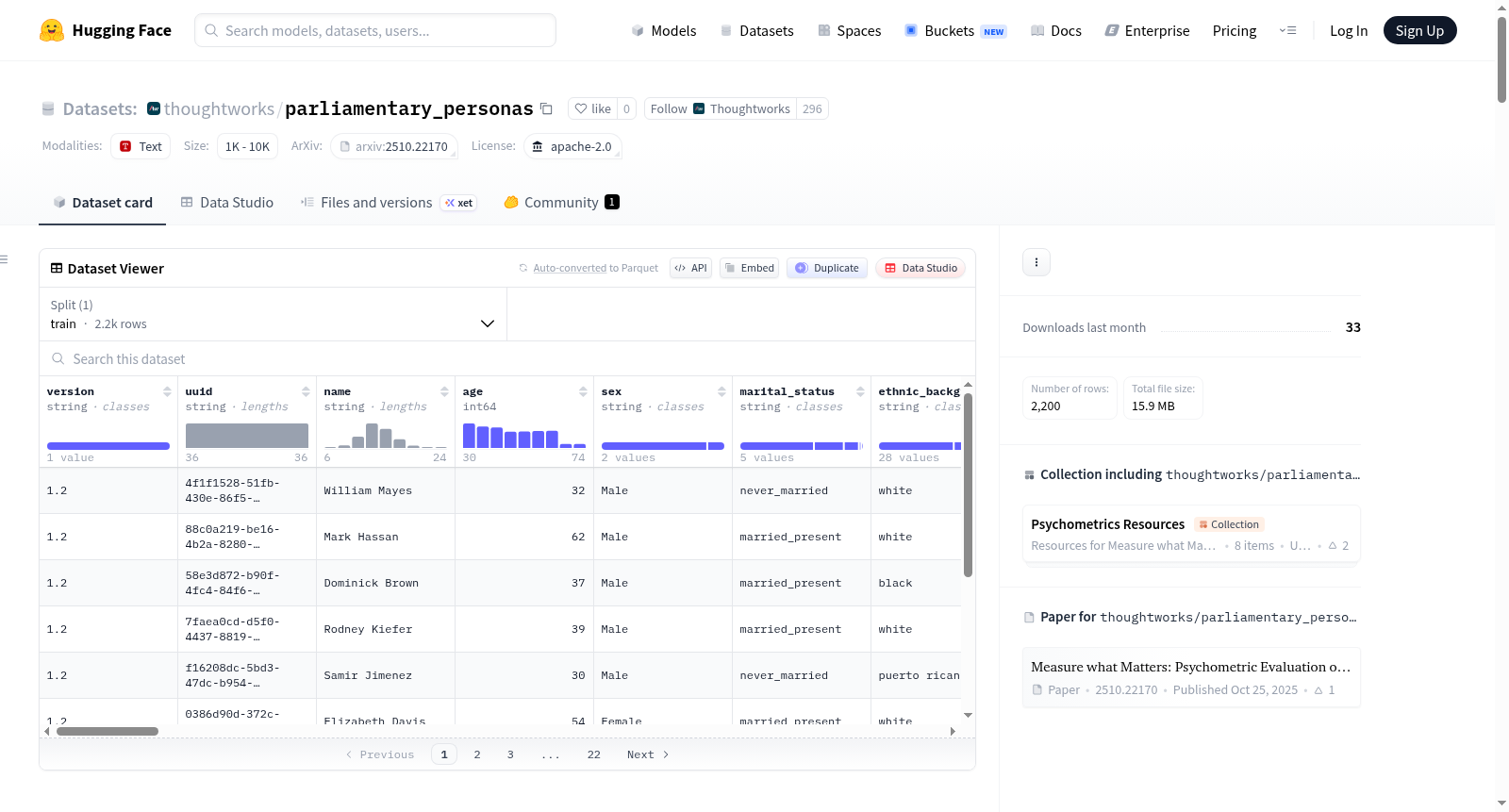This screenshot has width=1509, height=812.
Task: Click the Embed button
Action: coord(749,268)
